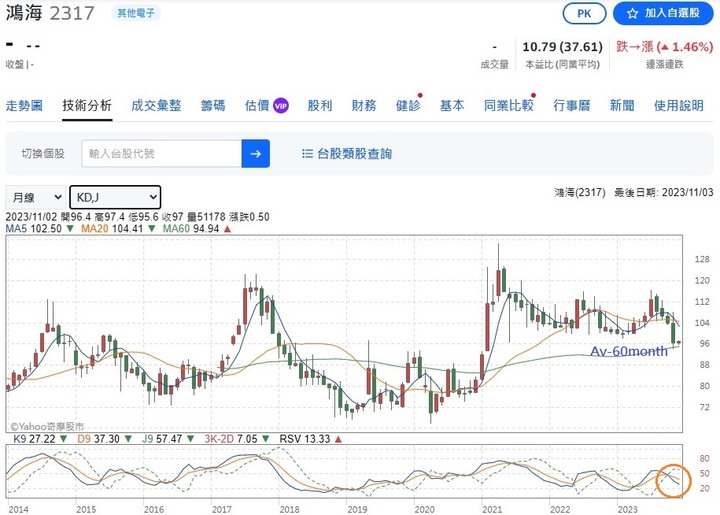Open 台股類股查詢 link
The image size is (720, 515).
point(354,154)
